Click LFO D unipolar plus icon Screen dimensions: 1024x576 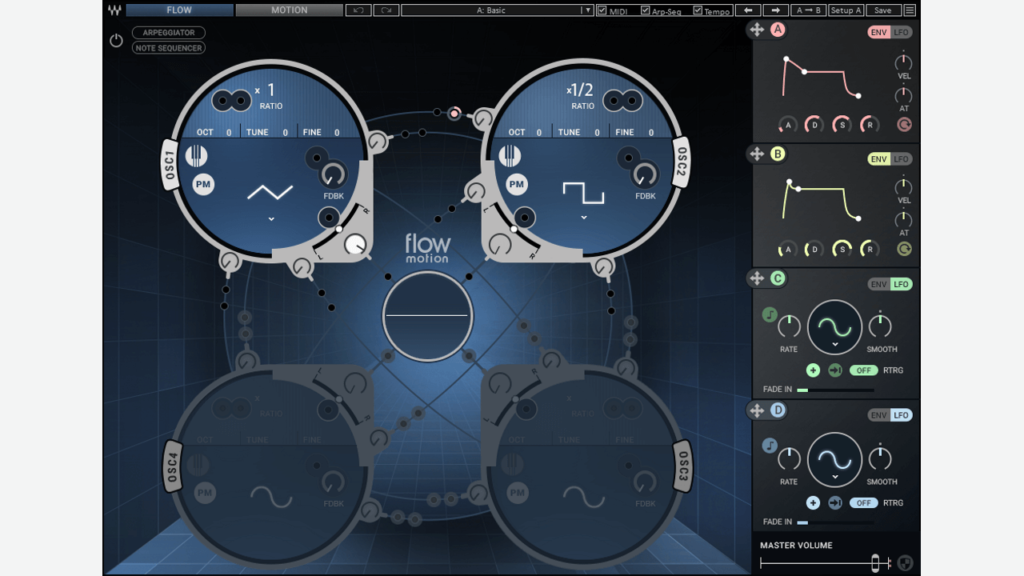point(813,503)
